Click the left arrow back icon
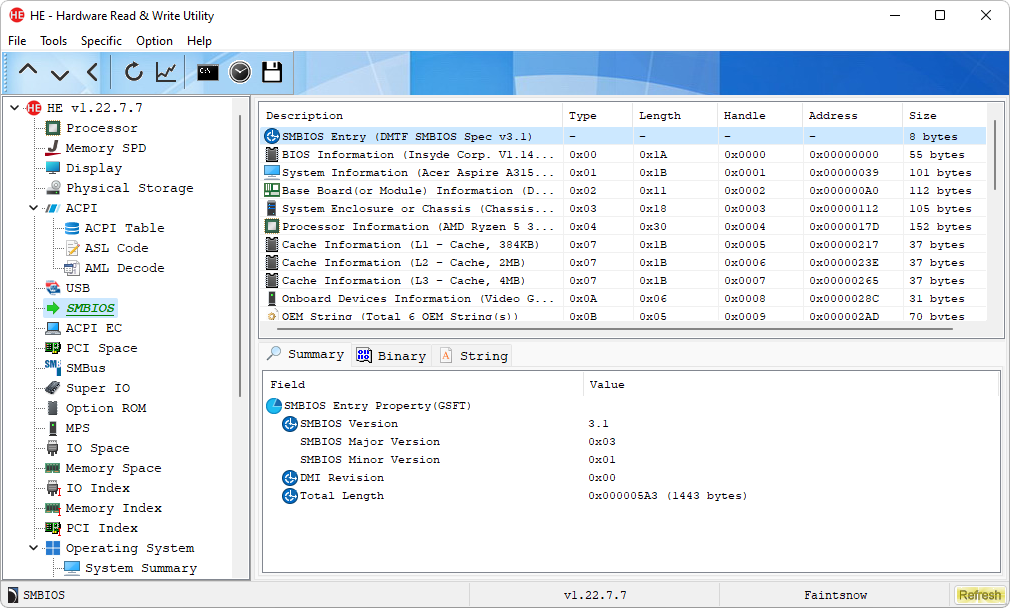This screenshot has width=1010, height=608. pyautogui.click(x=92, y=72)
